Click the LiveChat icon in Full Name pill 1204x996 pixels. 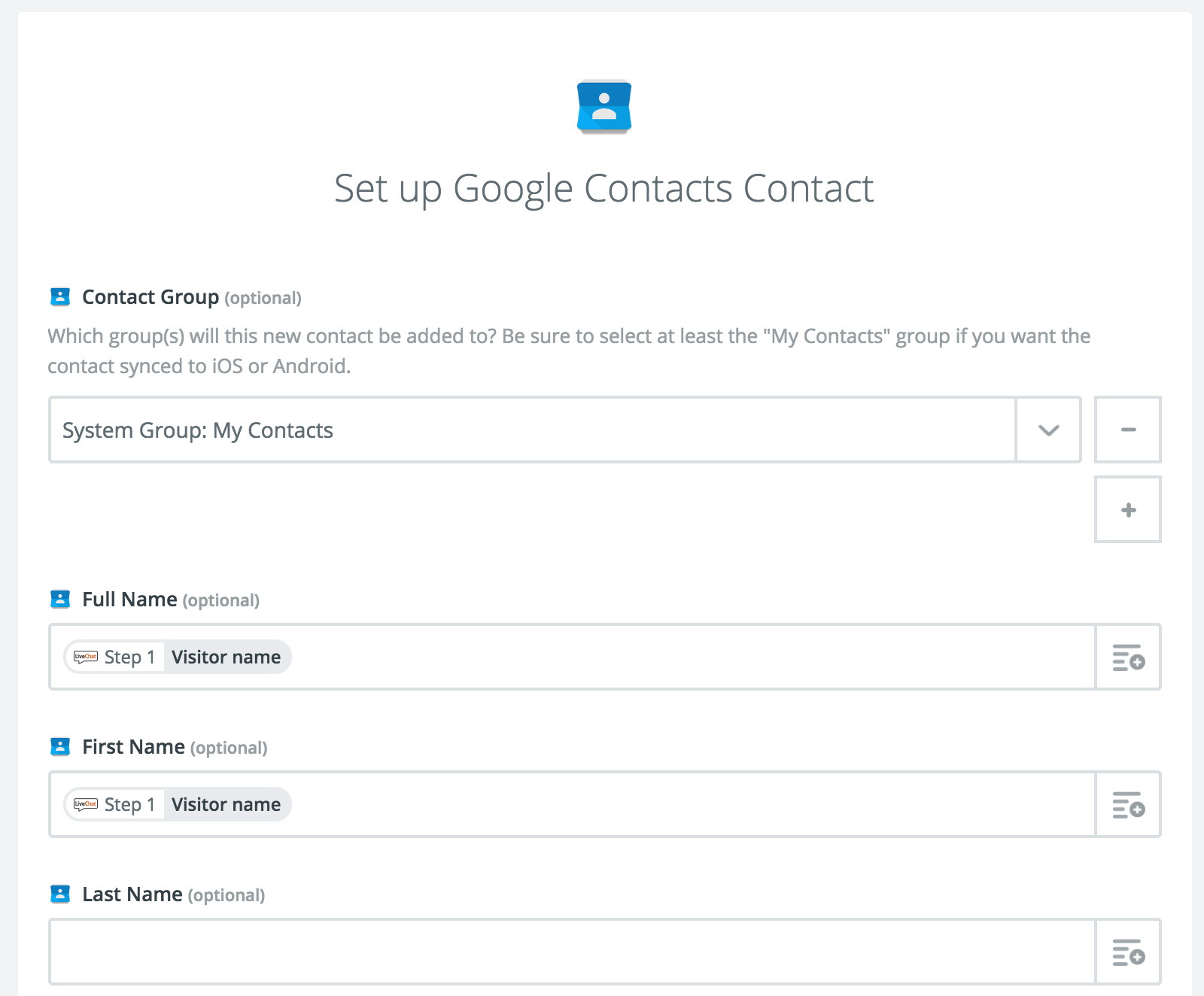(86, 657)
